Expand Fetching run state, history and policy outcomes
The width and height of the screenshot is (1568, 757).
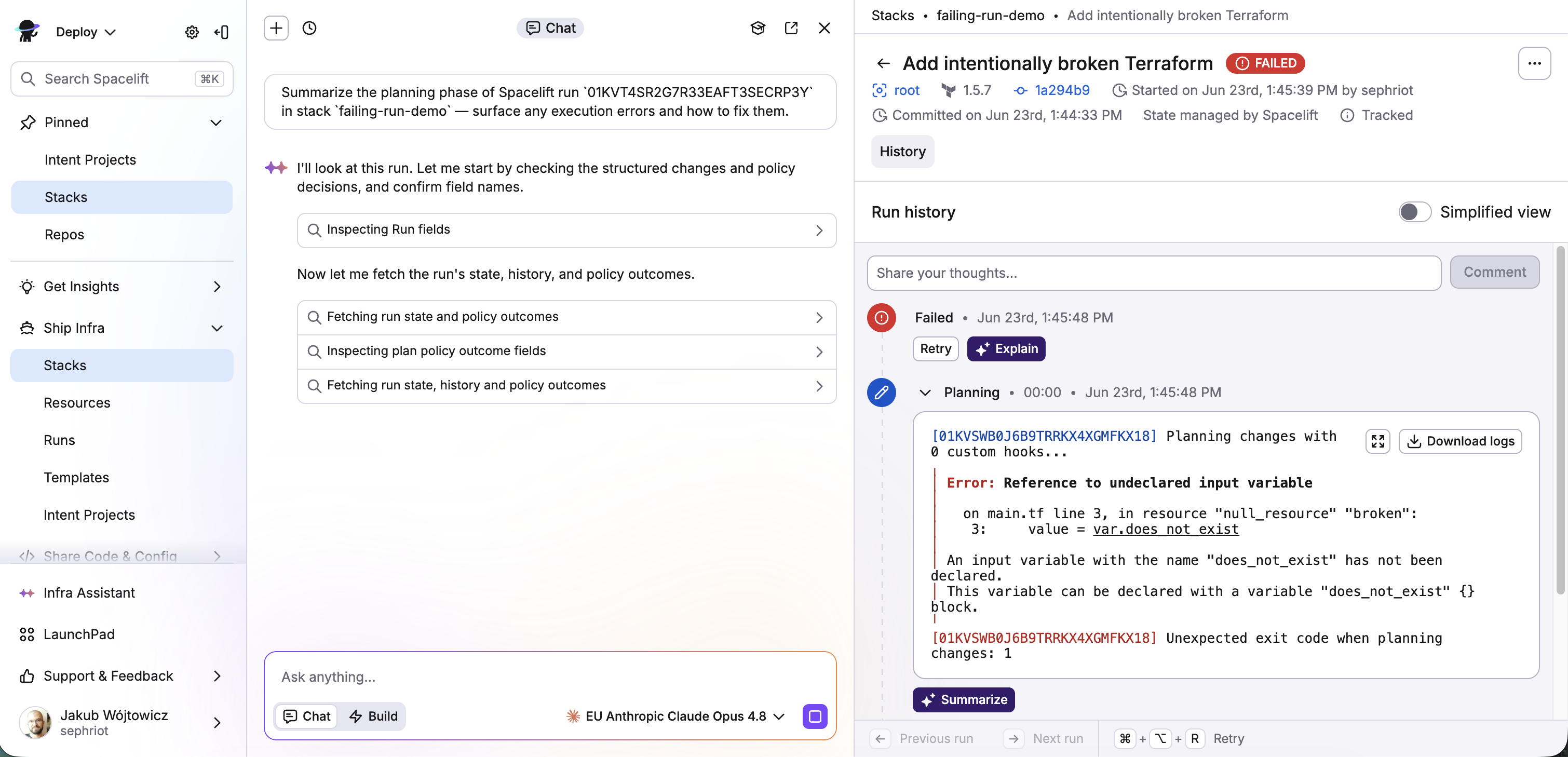pos(566,386)
